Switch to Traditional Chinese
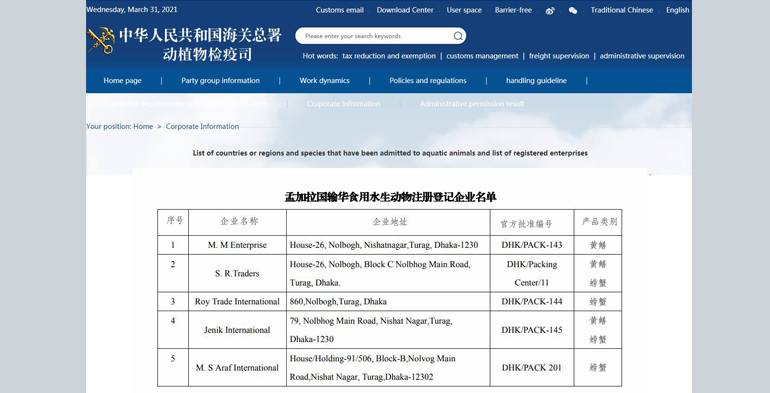 pos(622,10)
